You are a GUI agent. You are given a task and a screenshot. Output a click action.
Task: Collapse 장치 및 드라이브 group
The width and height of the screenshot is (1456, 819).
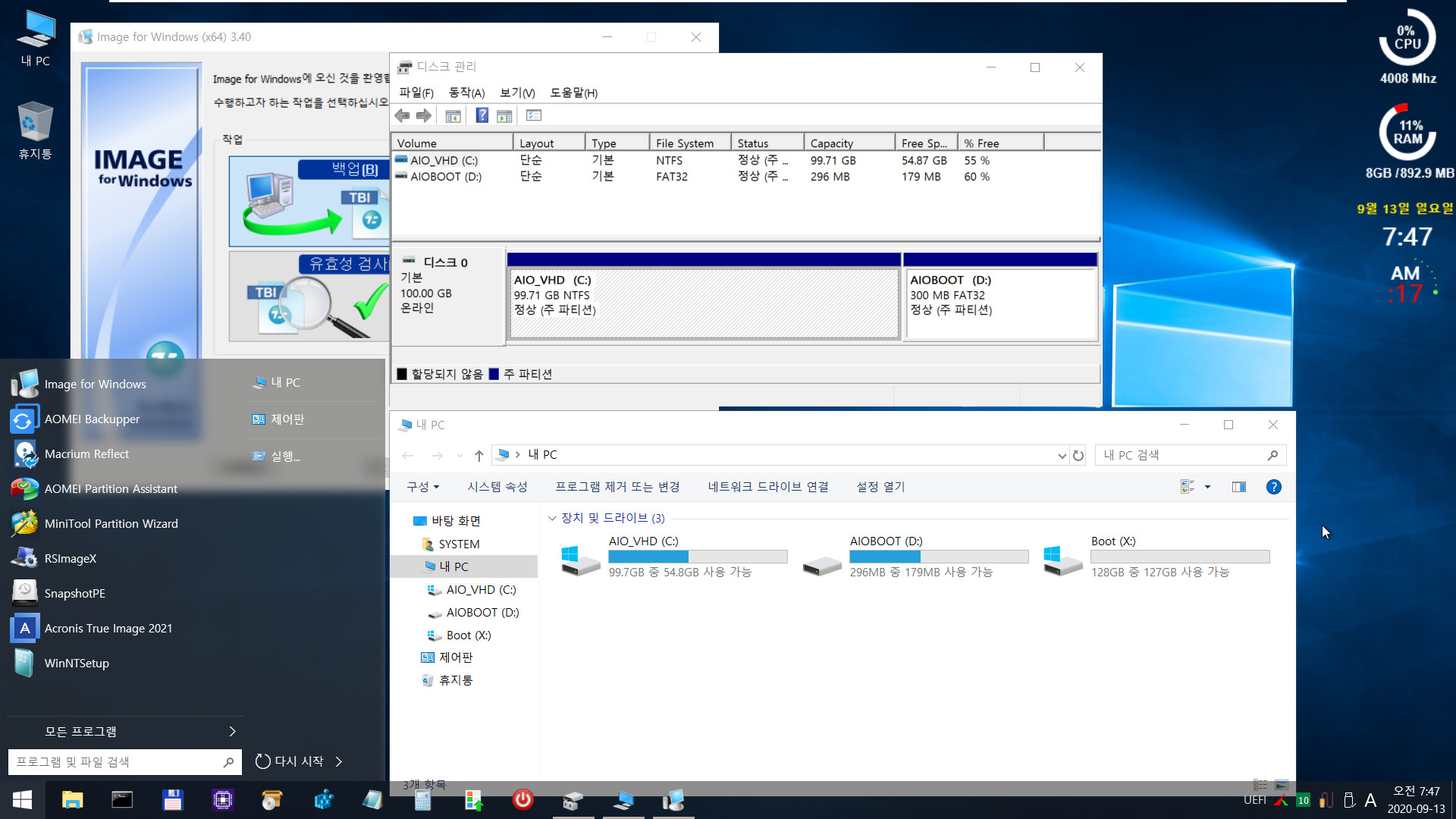tap(552, 518)
